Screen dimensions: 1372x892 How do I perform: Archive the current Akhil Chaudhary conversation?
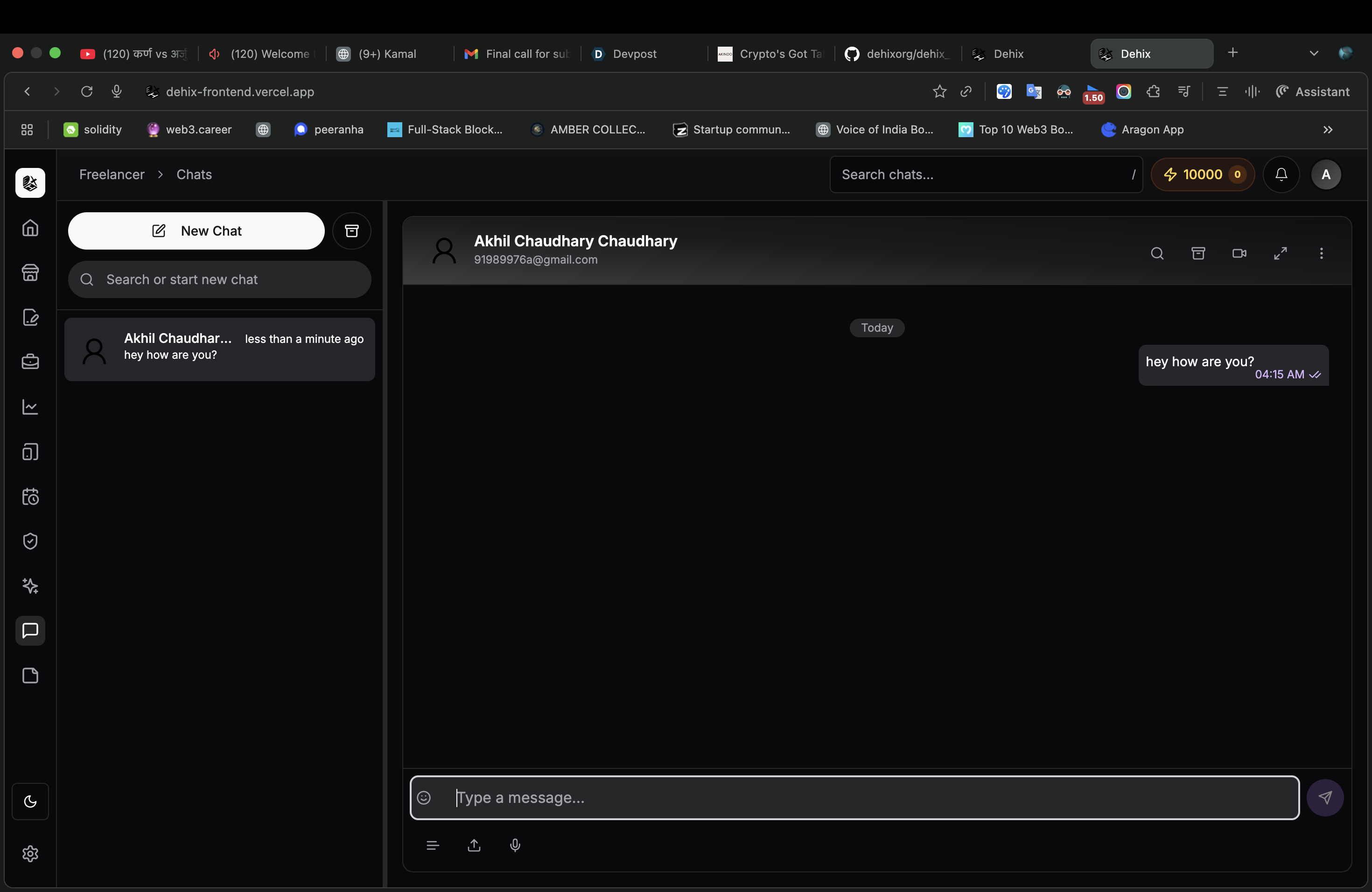pyautogui.click(x=1198, y=253)
